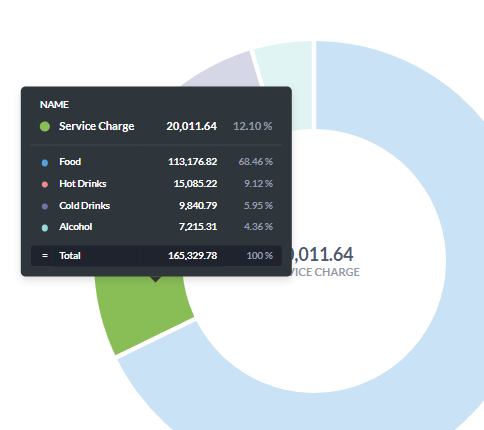The image size is (484, 430).
Task: Click the Service Charge label
Action: point(97,126)
